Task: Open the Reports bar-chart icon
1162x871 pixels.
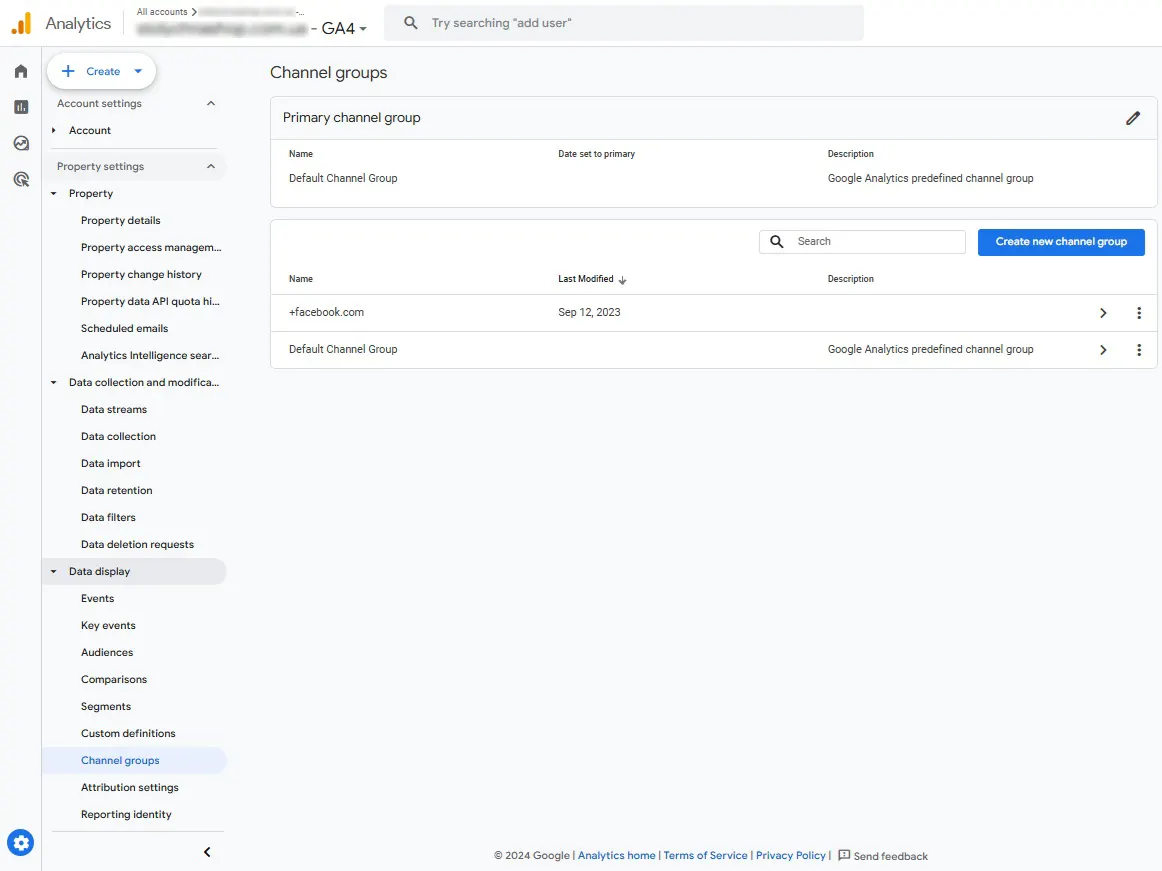Action: click(21, 107)
